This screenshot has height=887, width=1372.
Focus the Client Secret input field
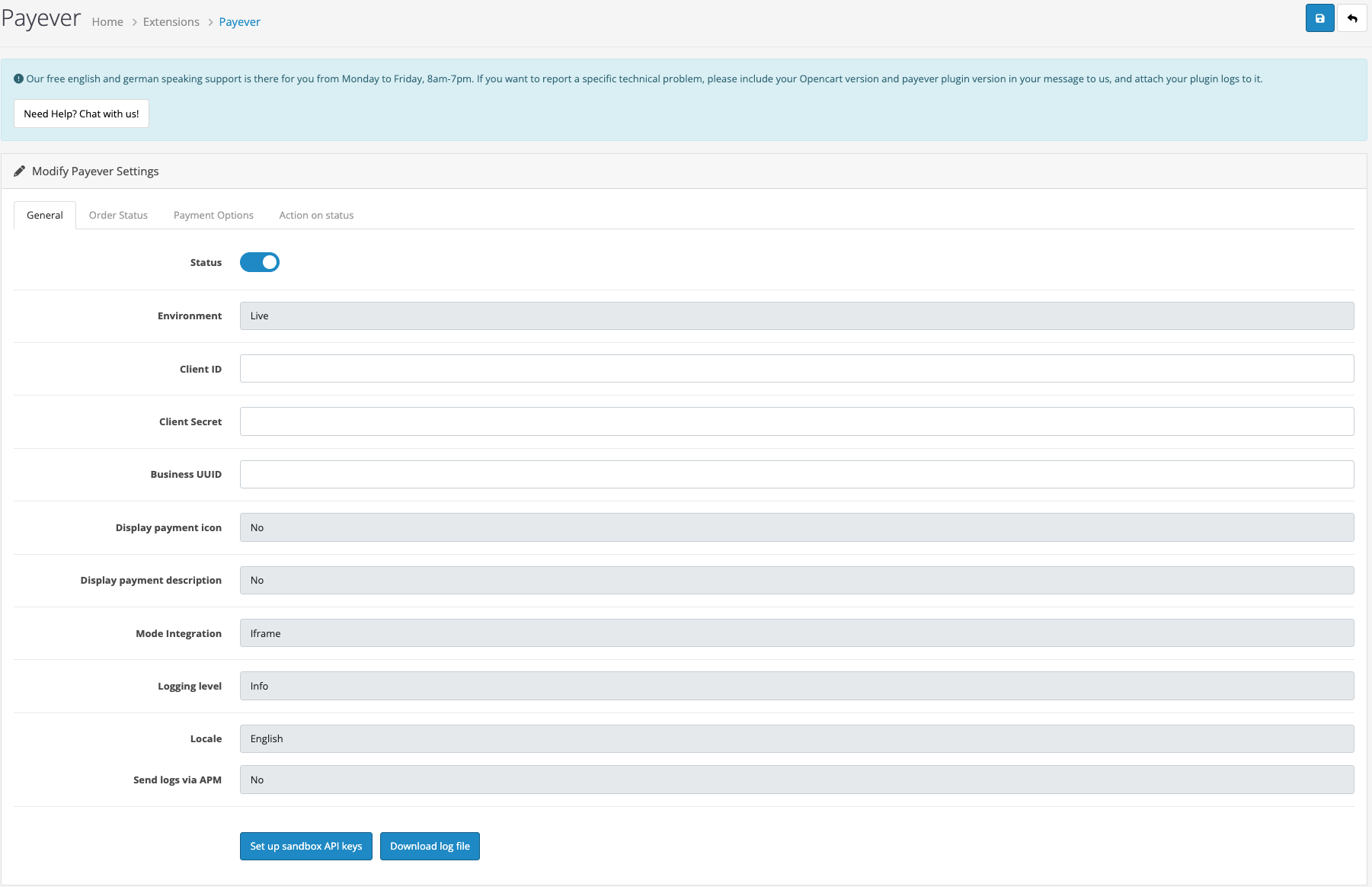click(x=797, y=421)
